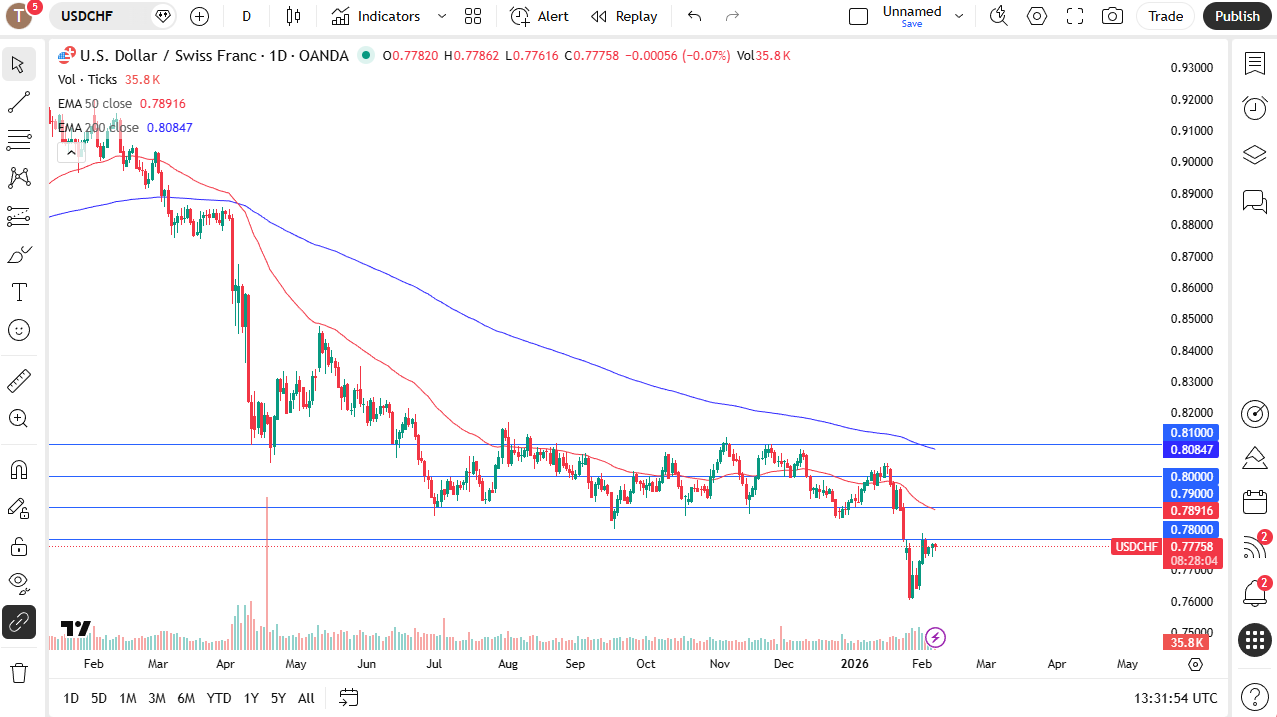Add symbol with the plus compare button
This screenshot has height=717, width=1277.
click(199, 16)
